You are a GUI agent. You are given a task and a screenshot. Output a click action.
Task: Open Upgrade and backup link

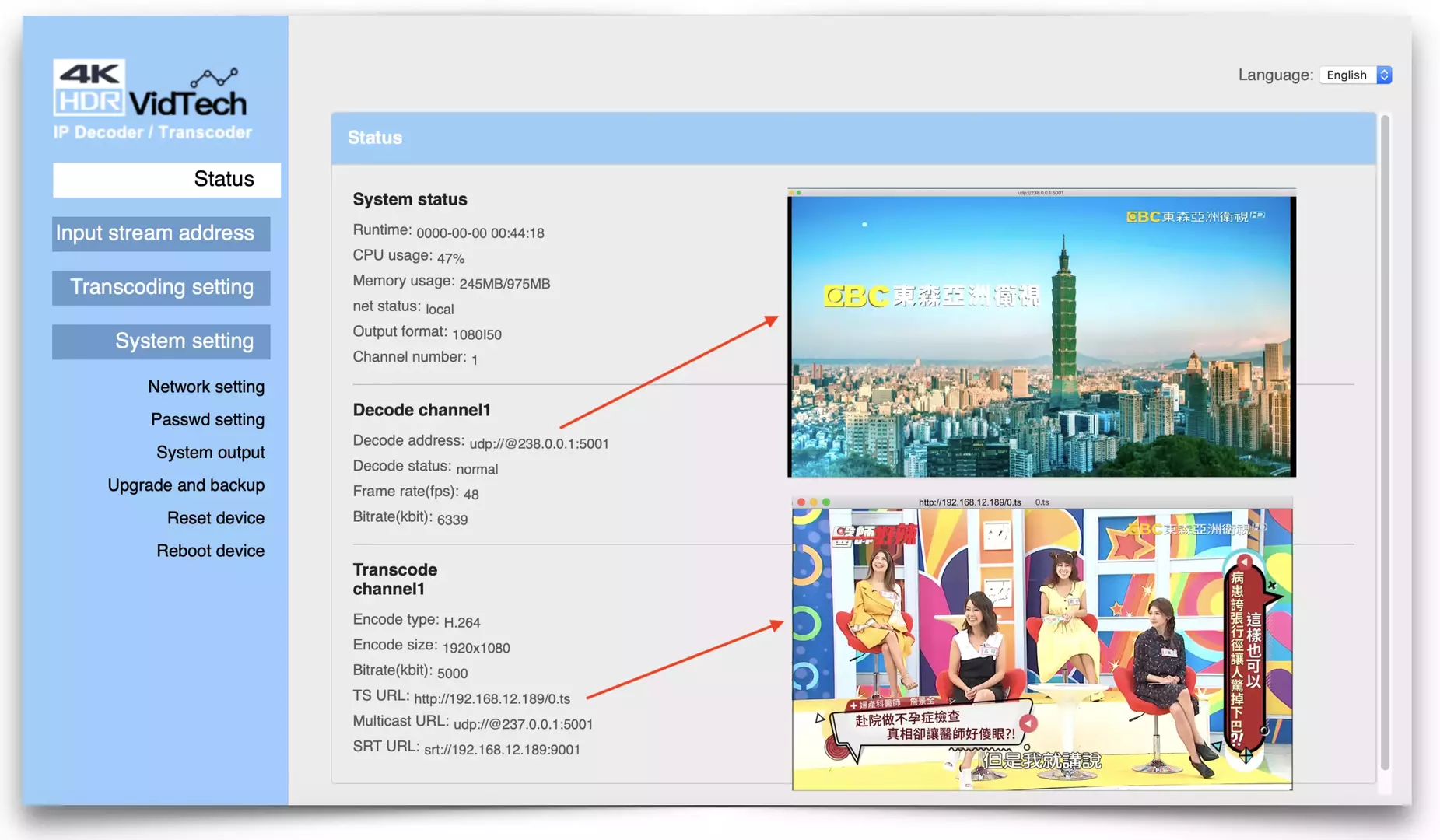(x=186, y=485)
